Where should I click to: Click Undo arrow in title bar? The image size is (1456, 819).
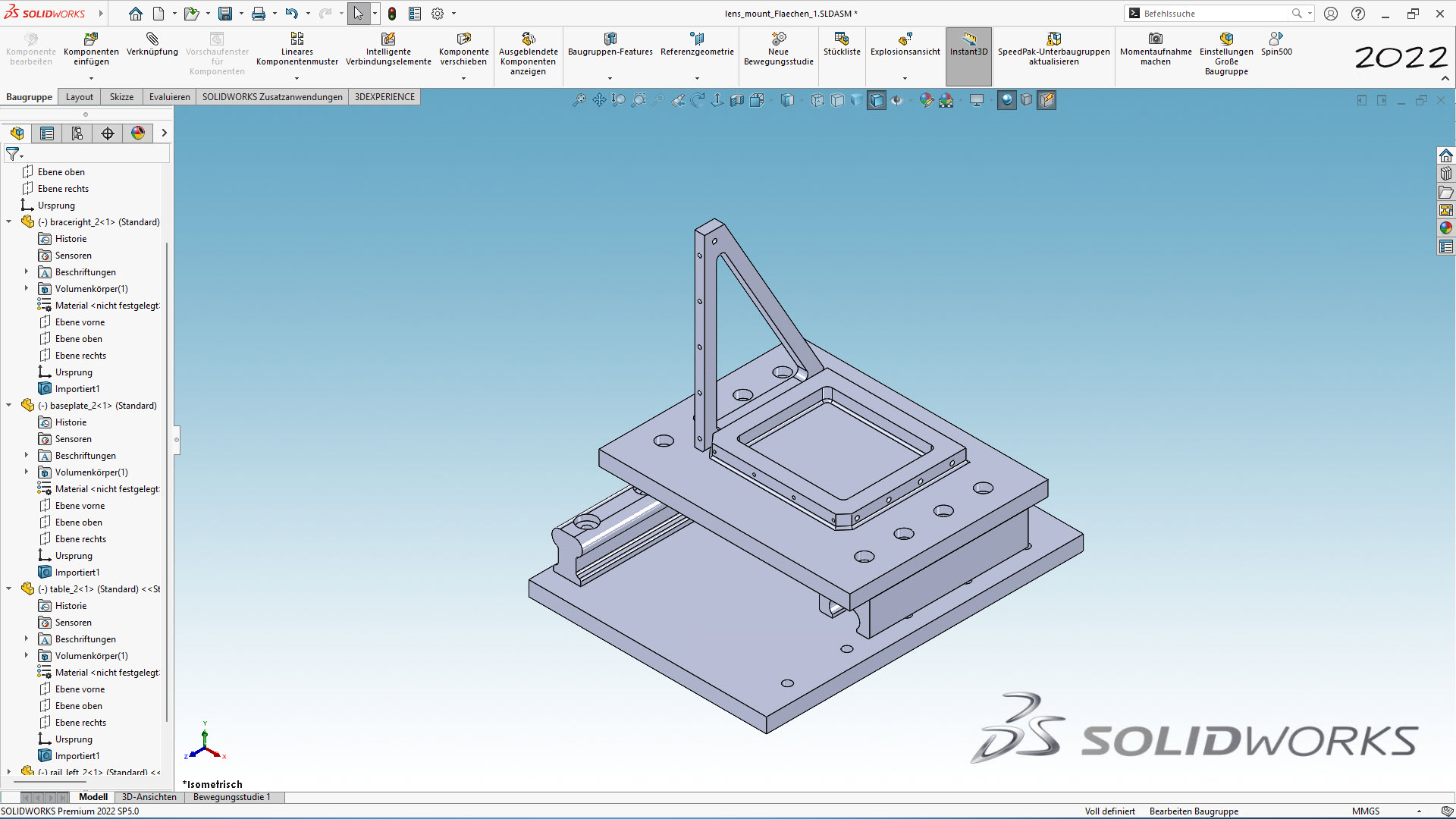(x=291, y=14)
